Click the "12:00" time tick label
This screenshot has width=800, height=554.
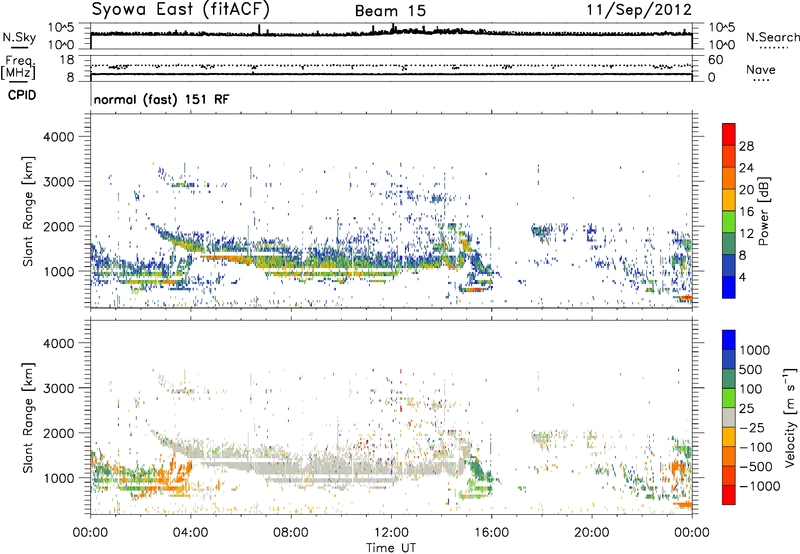[391, 533]
